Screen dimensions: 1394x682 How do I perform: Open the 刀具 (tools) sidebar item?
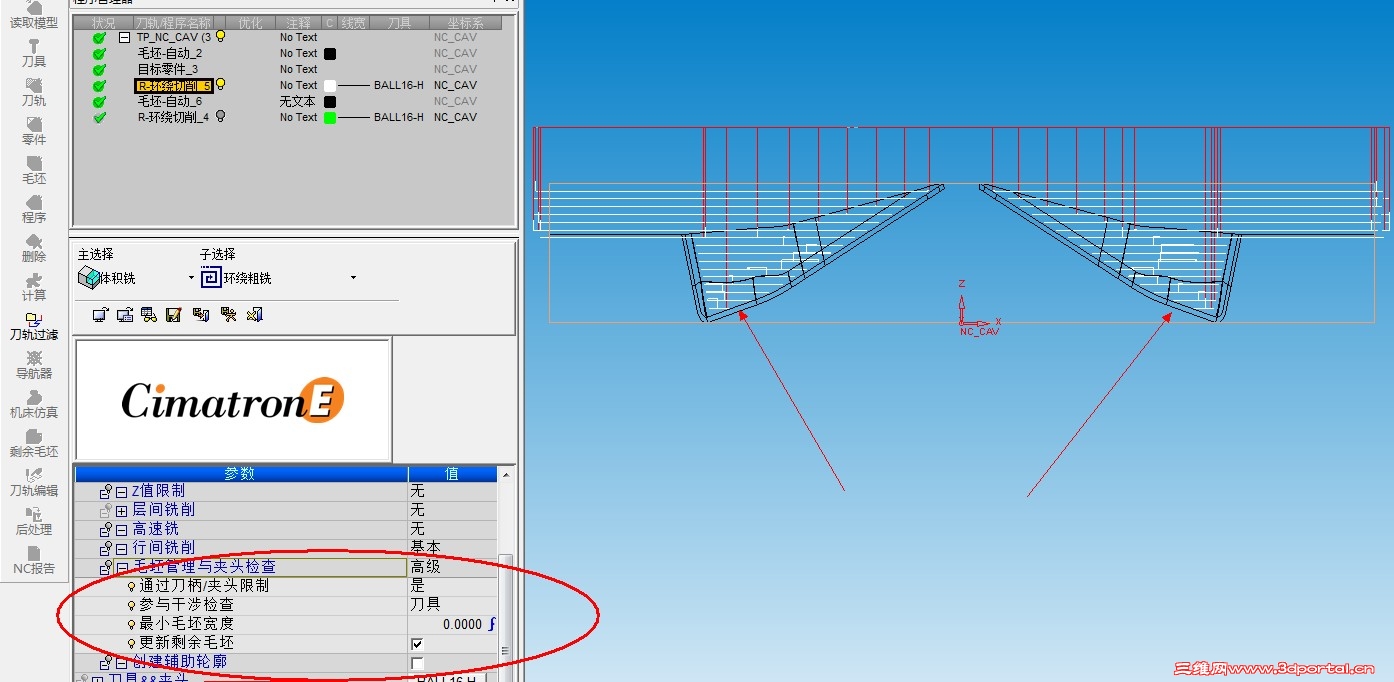point(34,53)
